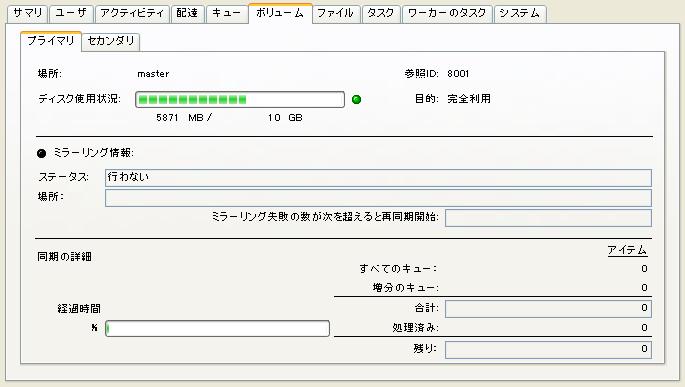Image resolution: width=685 pixels, height=387 pixels.
Task: Click the black mirroring information bullet
Action: coord(42,153)
